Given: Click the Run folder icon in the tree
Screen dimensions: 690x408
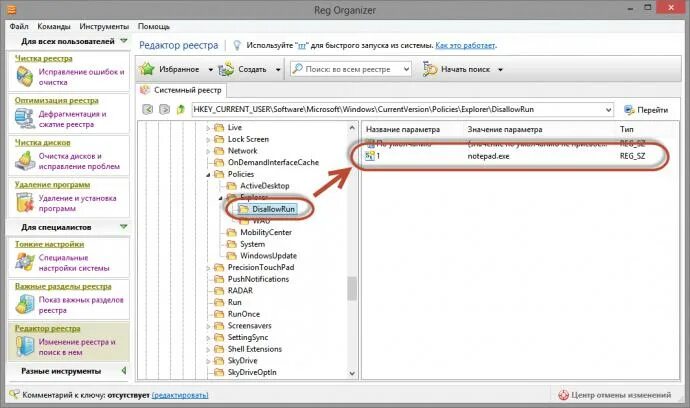Looking at the screenshot, I should pos(219,302).
